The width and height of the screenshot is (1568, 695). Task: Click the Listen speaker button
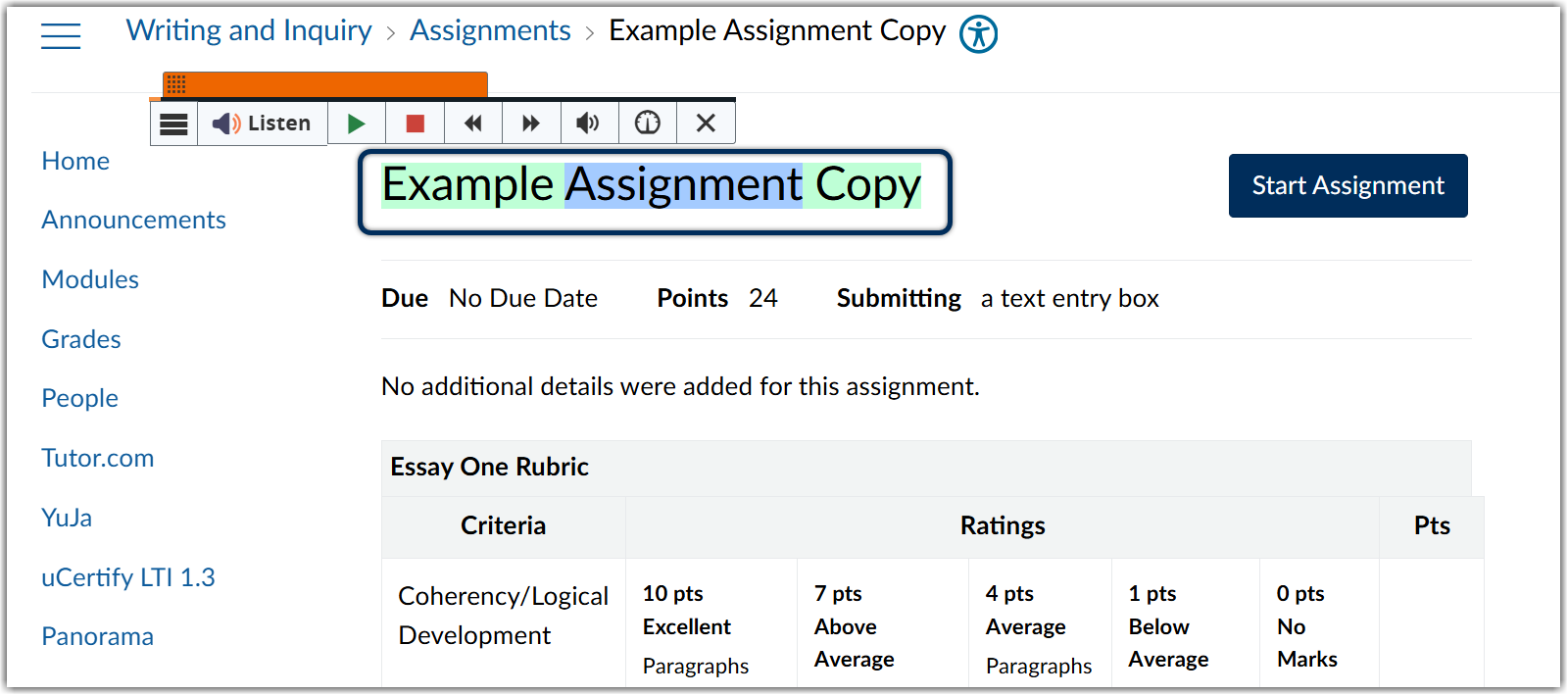[262, 124]
